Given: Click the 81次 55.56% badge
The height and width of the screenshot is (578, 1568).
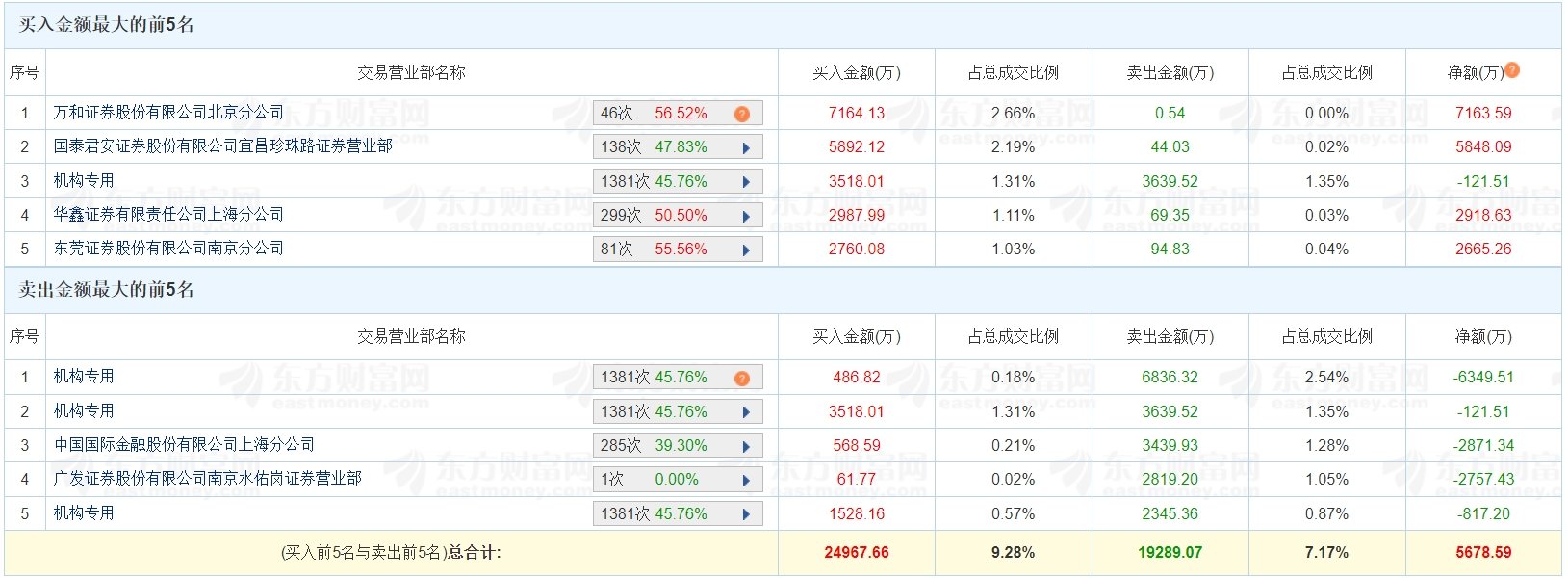Looking at the screenshot, I should [x=678, y=250].
